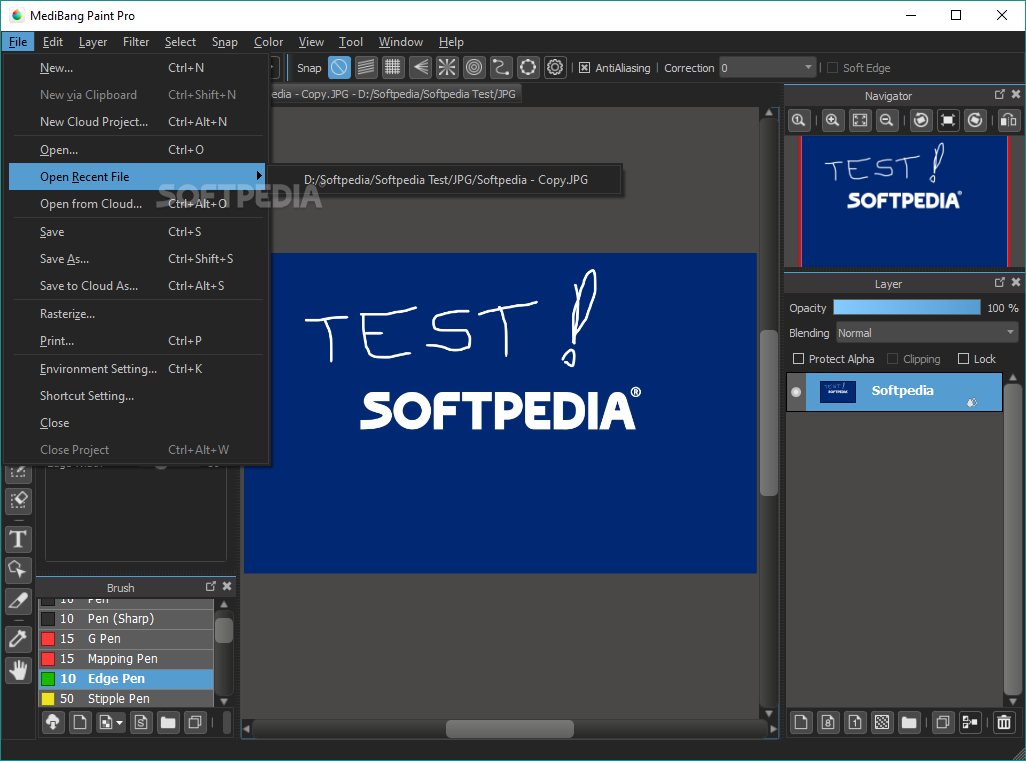Select the parallel lines snap icon
1026x761 pixels.
point(366,67)
